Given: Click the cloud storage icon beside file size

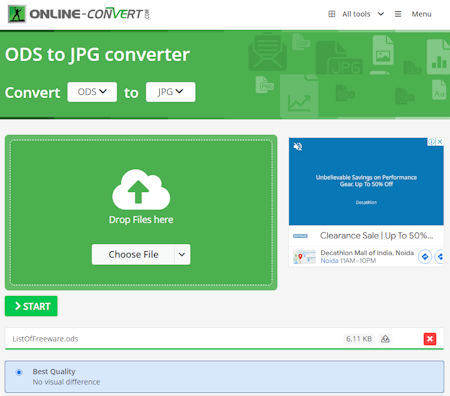Looking at the screenshot, I should [x=385, y=339].
